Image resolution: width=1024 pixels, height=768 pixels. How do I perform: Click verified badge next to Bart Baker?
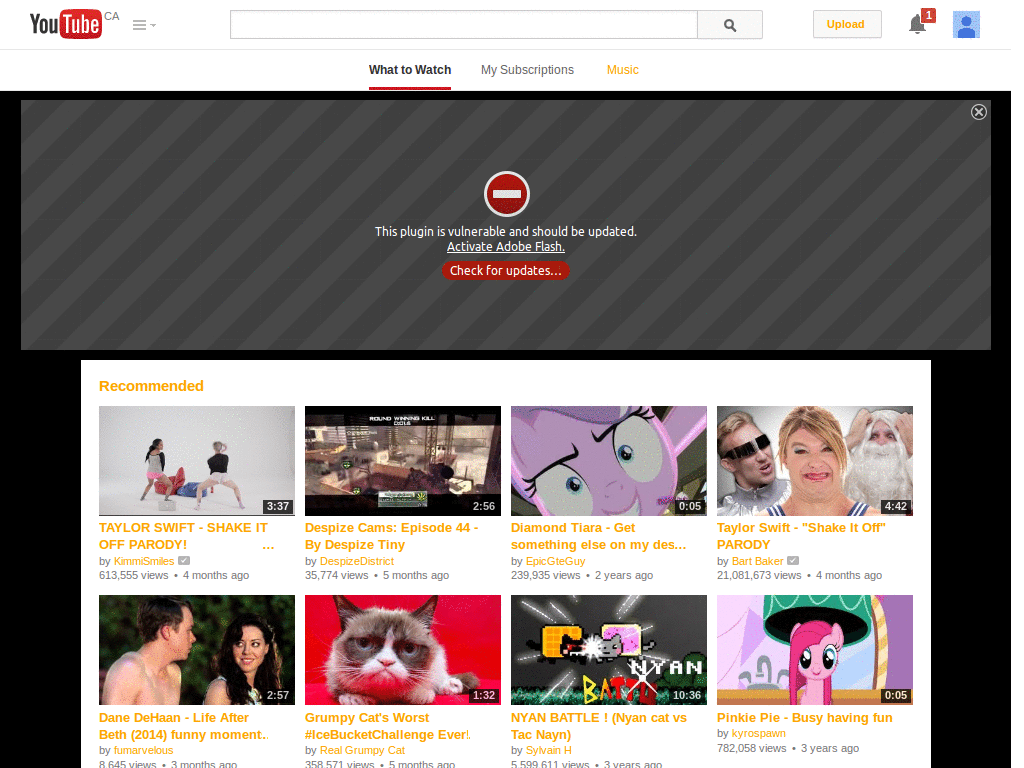click(793, 561)
